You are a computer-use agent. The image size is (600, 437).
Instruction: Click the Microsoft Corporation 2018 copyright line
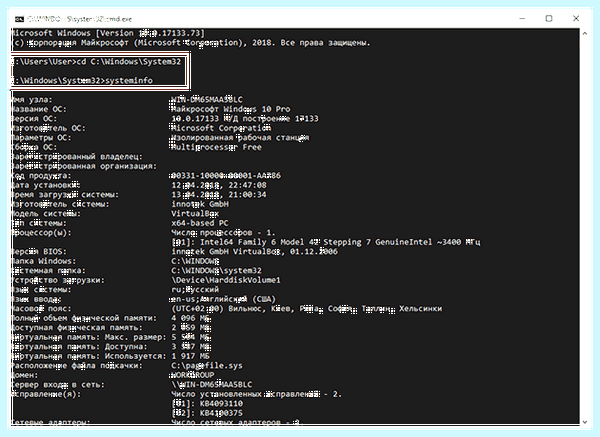click(191, 42)
